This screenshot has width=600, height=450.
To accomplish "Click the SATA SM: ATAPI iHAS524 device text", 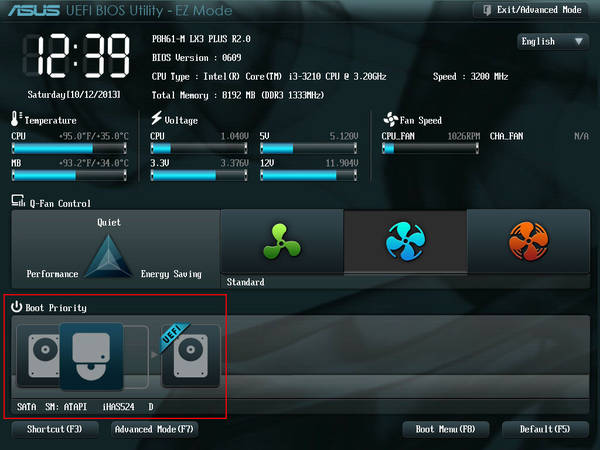I will click(85, 406).
